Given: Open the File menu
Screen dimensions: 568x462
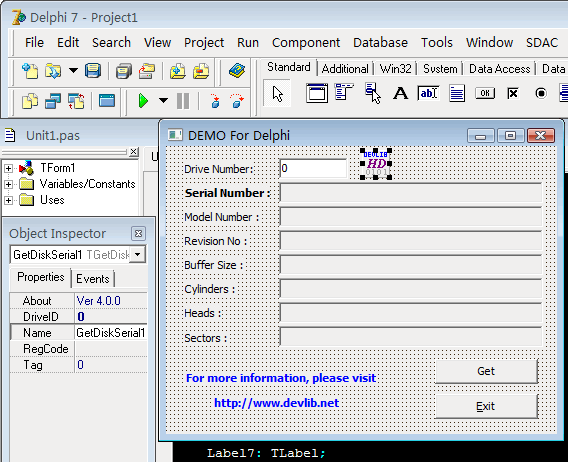Looking at the screenshot, I should pyautogui.click(x=34, y=42).
